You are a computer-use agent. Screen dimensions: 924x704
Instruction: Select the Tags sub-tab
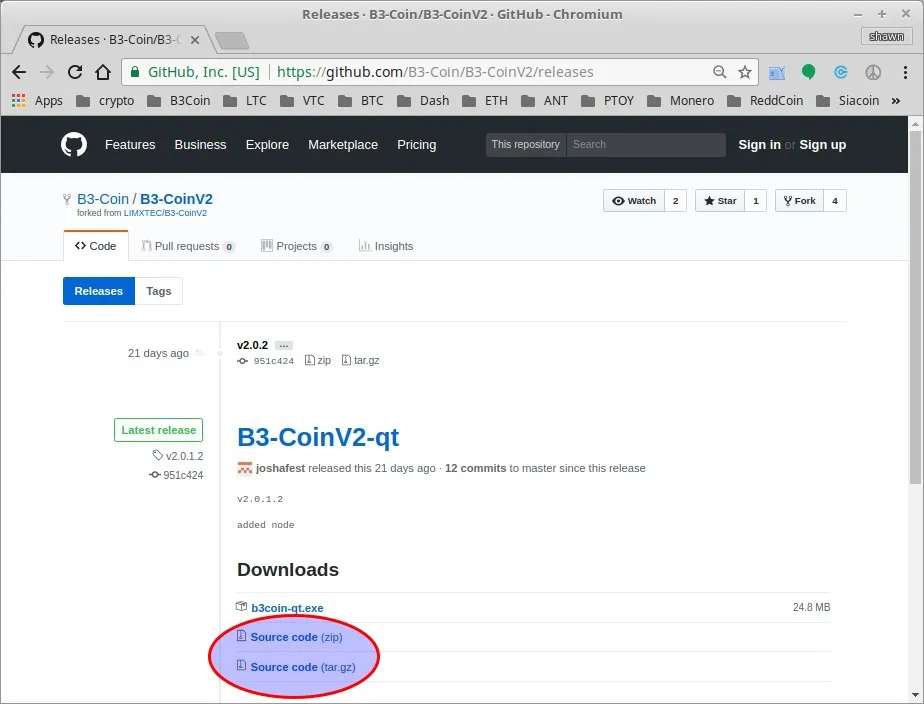(159, 291)
